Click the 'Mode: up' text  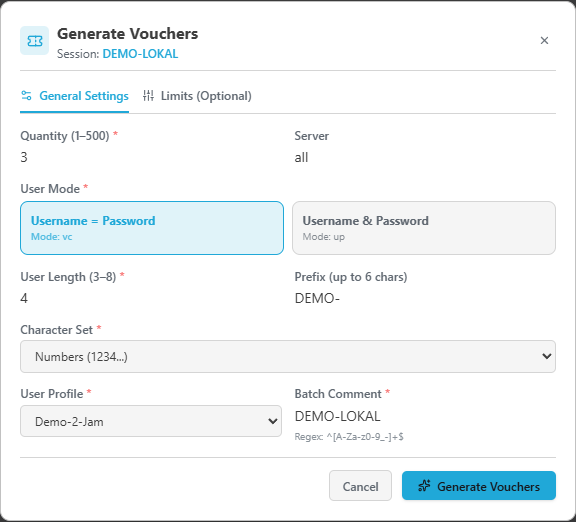[x=324, y=237]
